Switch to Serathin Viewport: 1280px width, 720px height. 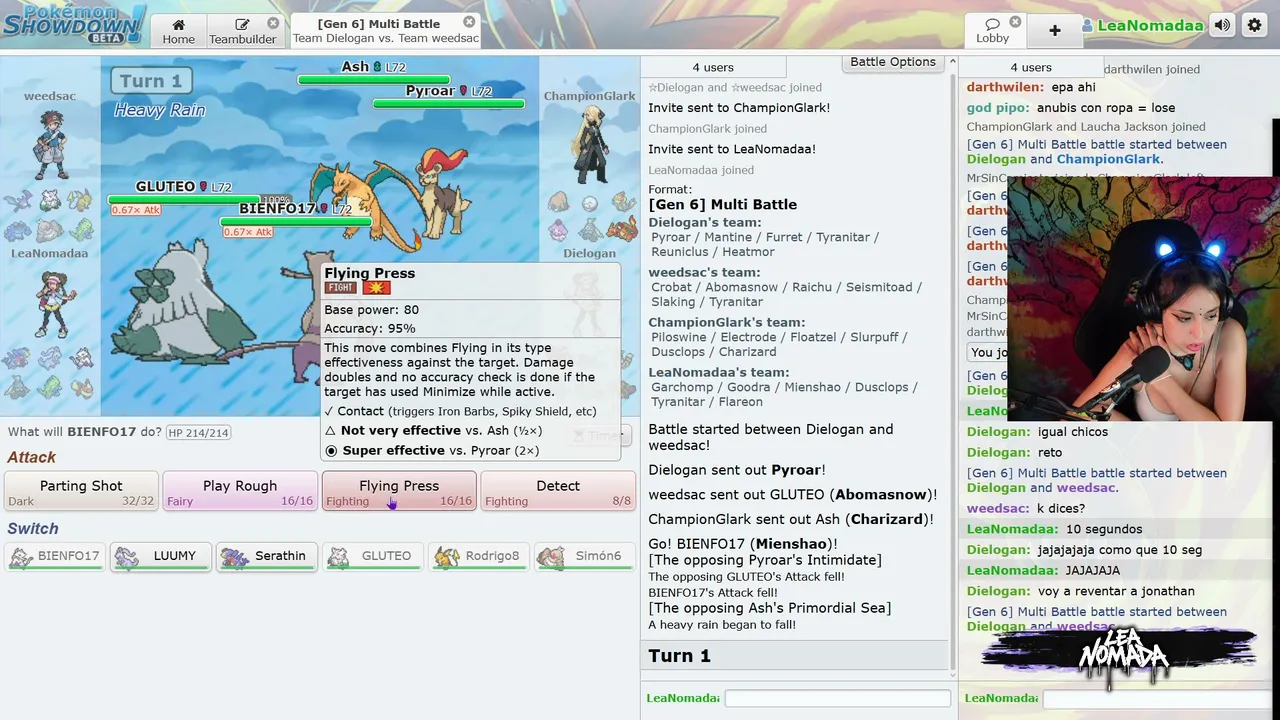[268, 556]
